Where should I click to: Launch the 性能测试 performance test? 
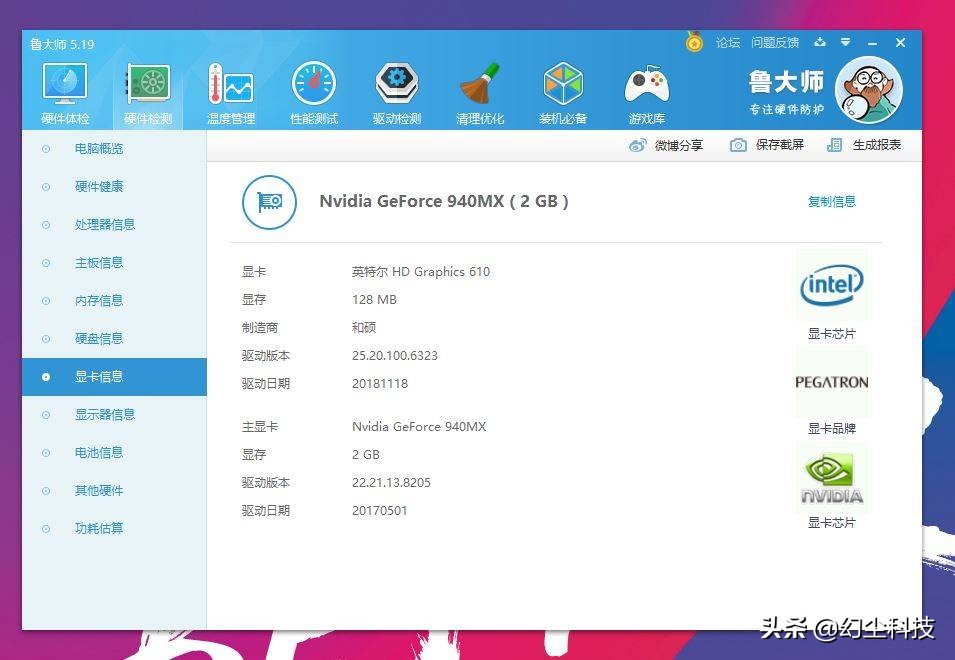[x=313, y=90]
